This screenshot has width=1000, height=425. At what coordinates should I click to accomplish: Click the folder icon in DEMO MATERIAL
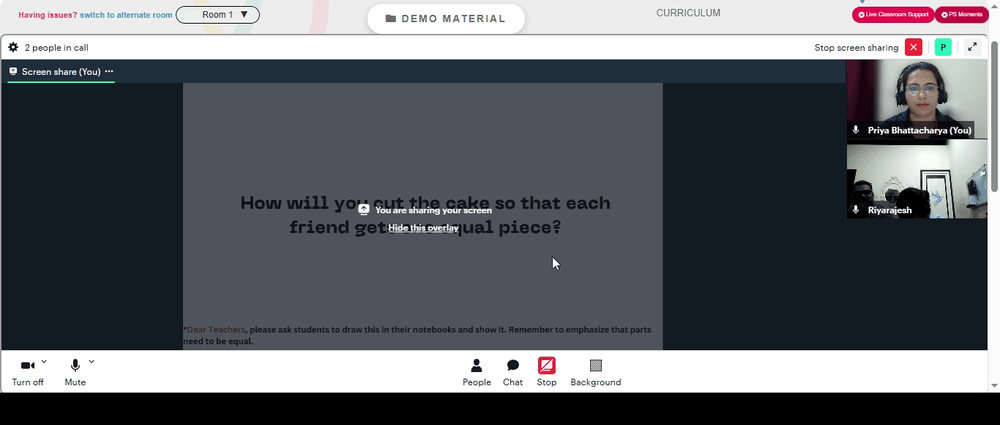391,19
